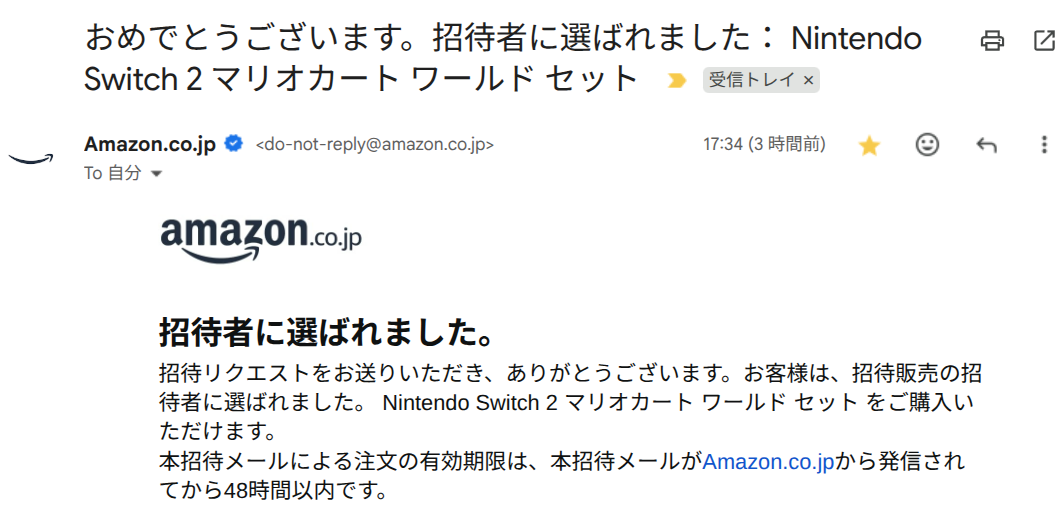Unstar the message with the star
The width and height of the screenshot is (1056, 517).
(x=869, y=145)
